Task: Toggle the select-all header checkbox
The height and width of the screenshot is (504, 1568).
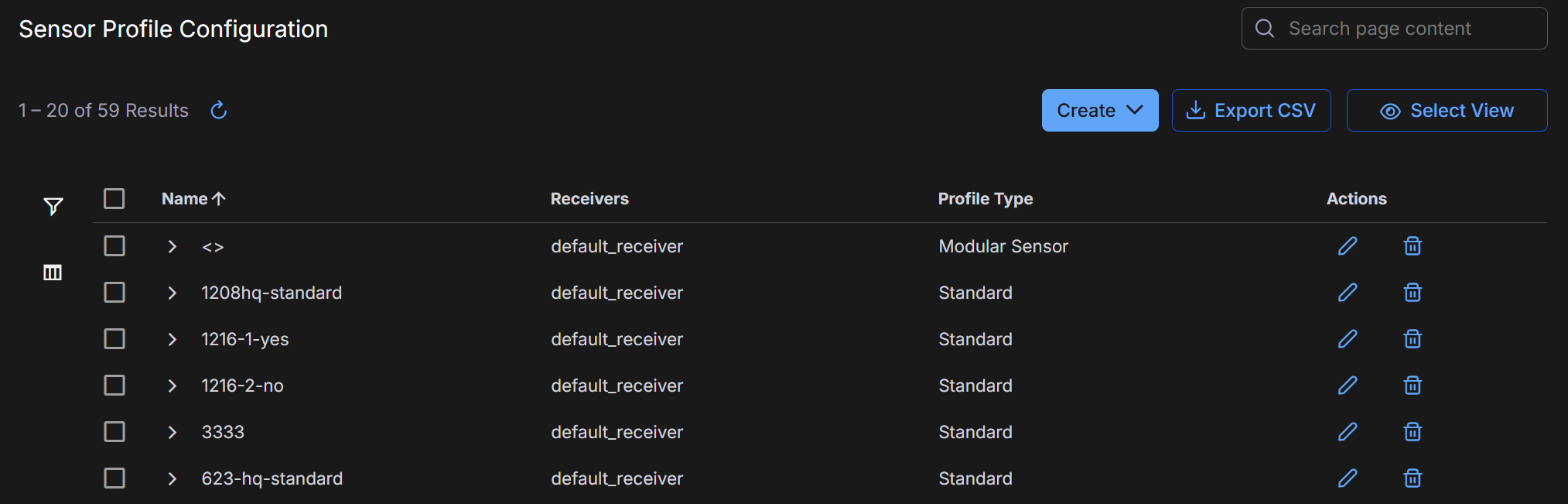Action: pyautogui.click(x=114, y=199)
